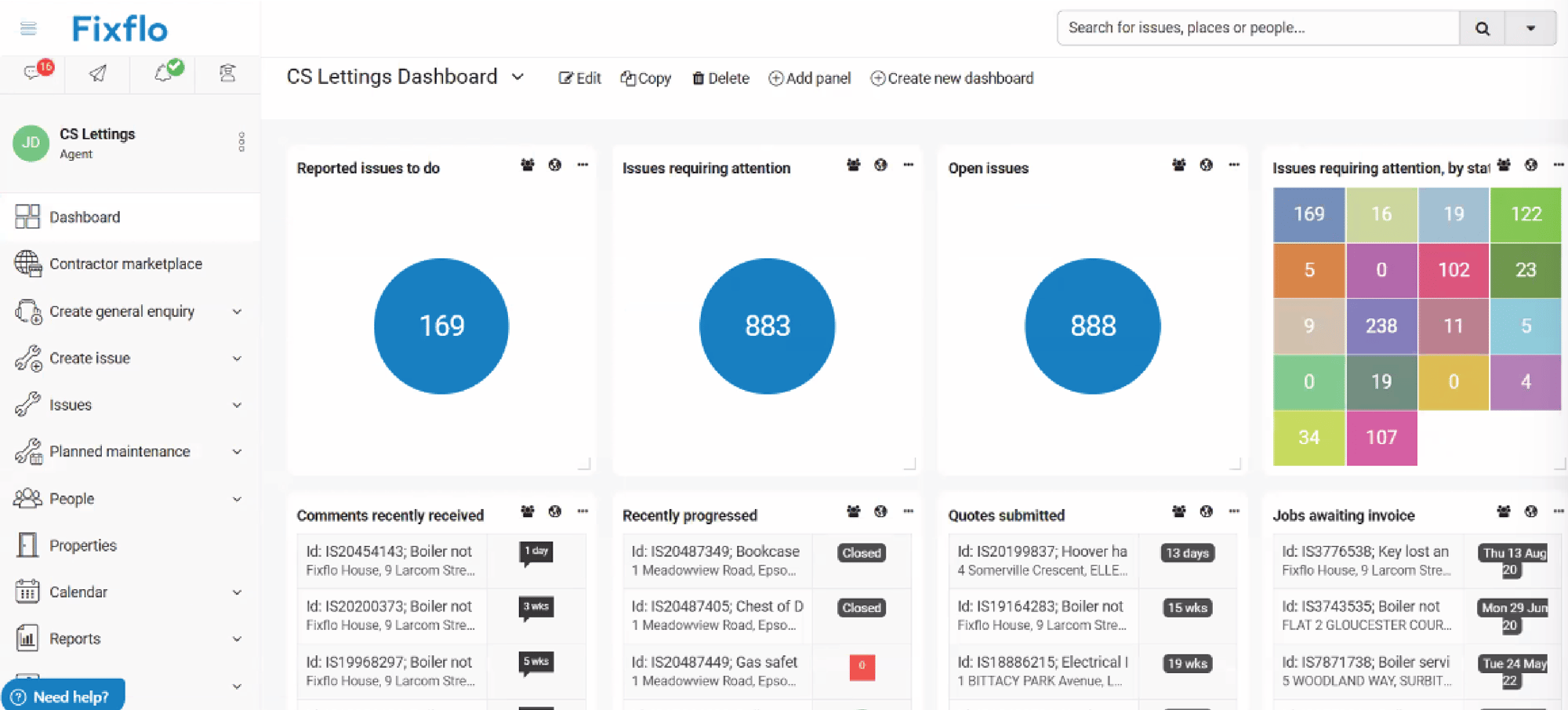This screenshot has height=710, width=1568.
Task: Open the CS Lettings Dashboard dropdown
Action: point(517,77)
